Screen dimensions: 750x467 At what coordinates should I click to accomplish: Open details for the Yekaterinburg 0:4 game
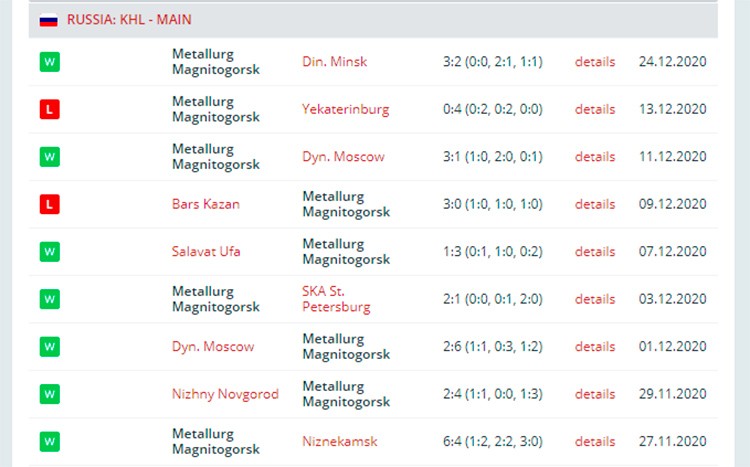pyautogui.click(x=595, y=109)
